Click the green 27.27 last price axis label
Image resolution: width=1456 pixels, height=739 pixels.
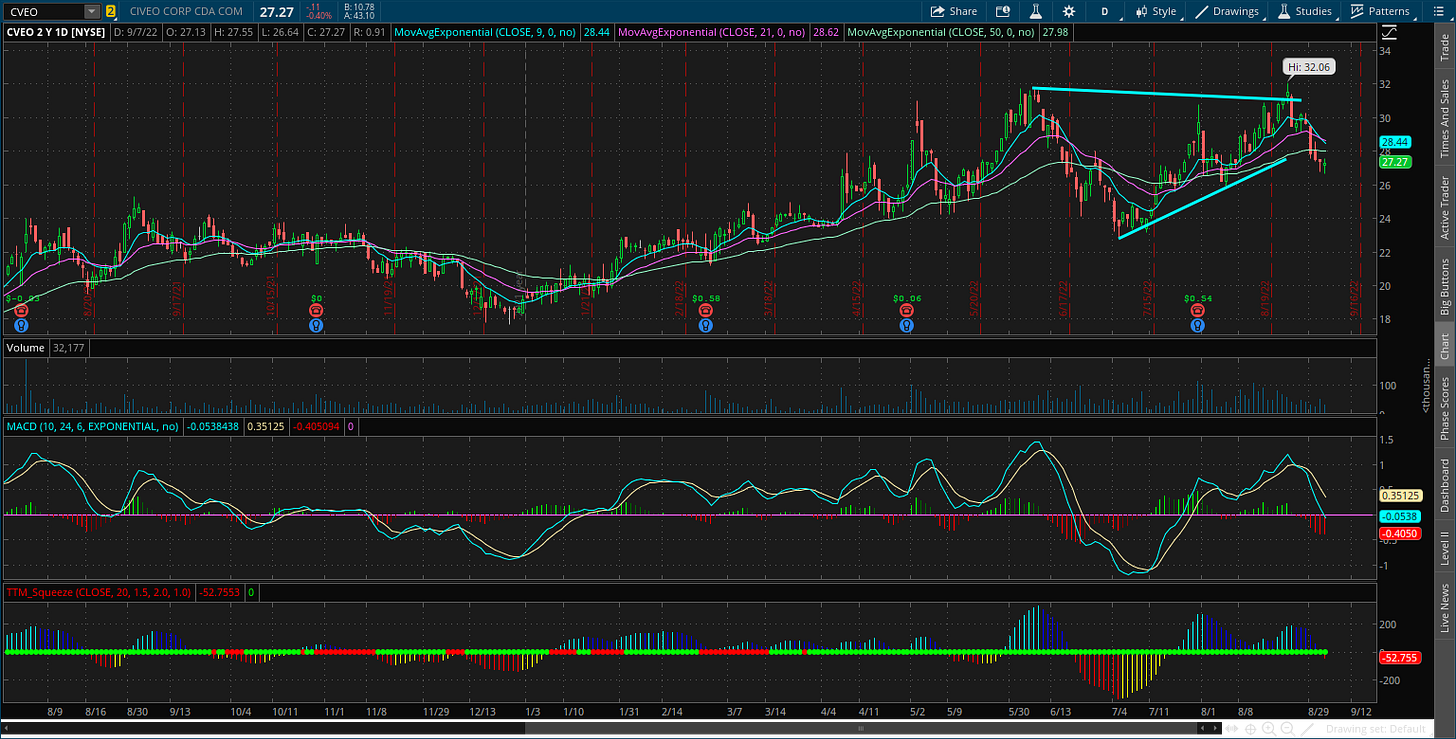click(x=1394, y=161)
